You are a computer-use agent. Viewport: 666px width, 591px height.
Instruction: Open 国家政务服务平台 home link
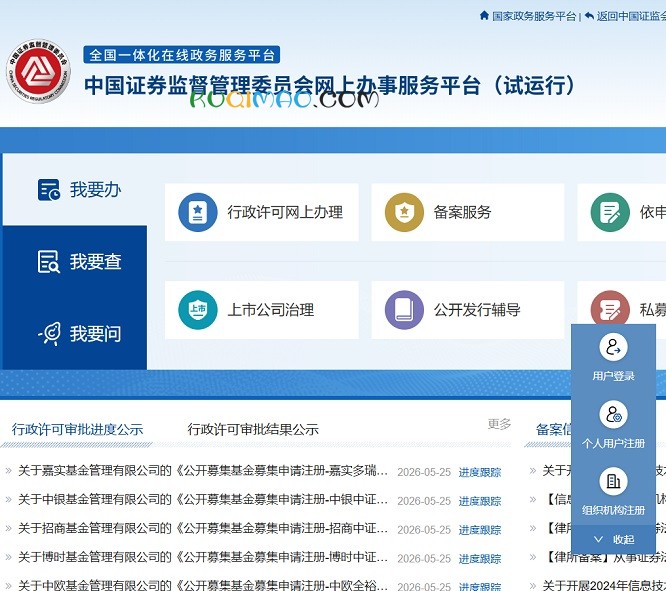coord(533,16)
